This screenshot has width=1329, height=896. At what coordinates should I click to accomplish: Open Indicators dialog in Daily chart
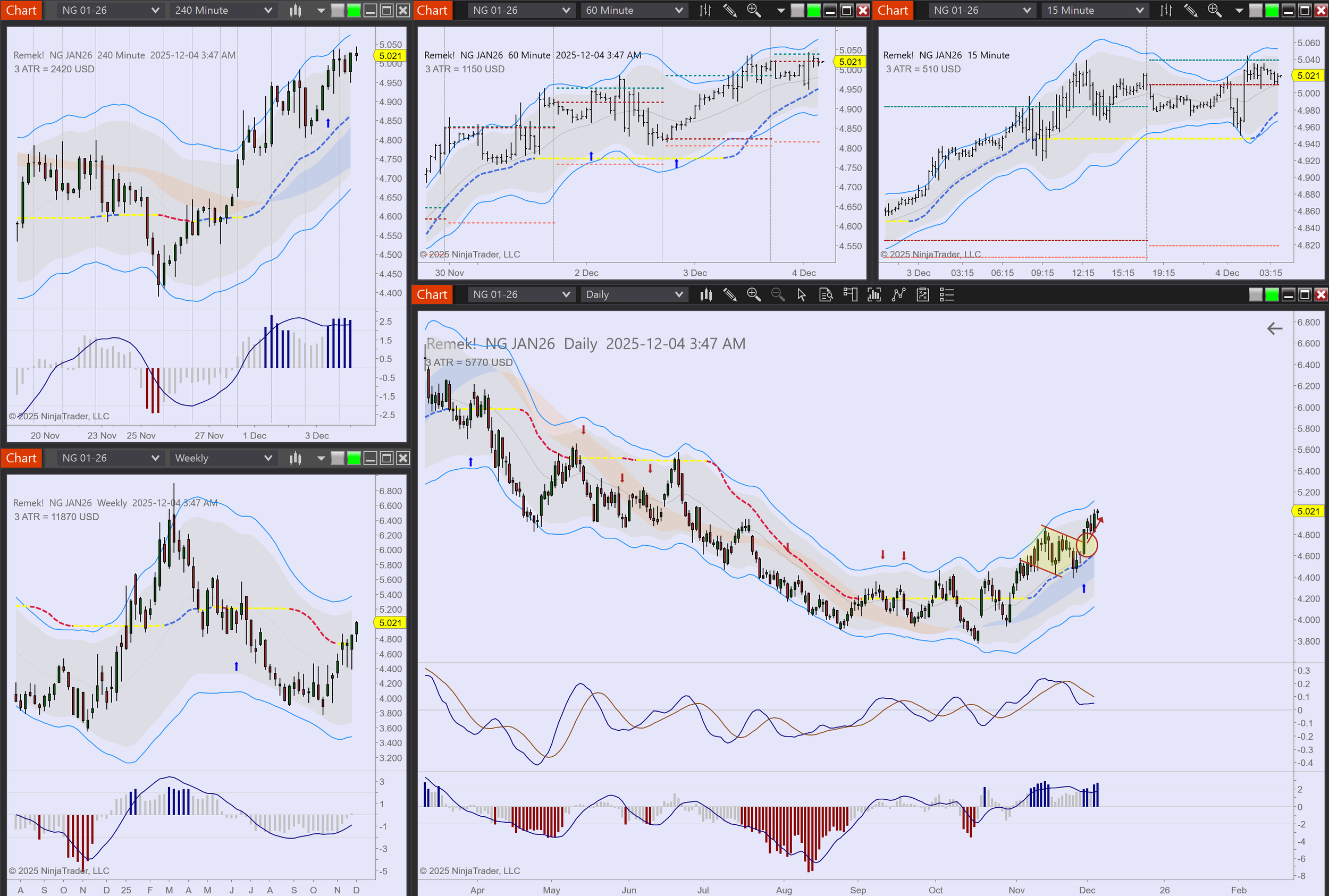[x=874, y=294]
